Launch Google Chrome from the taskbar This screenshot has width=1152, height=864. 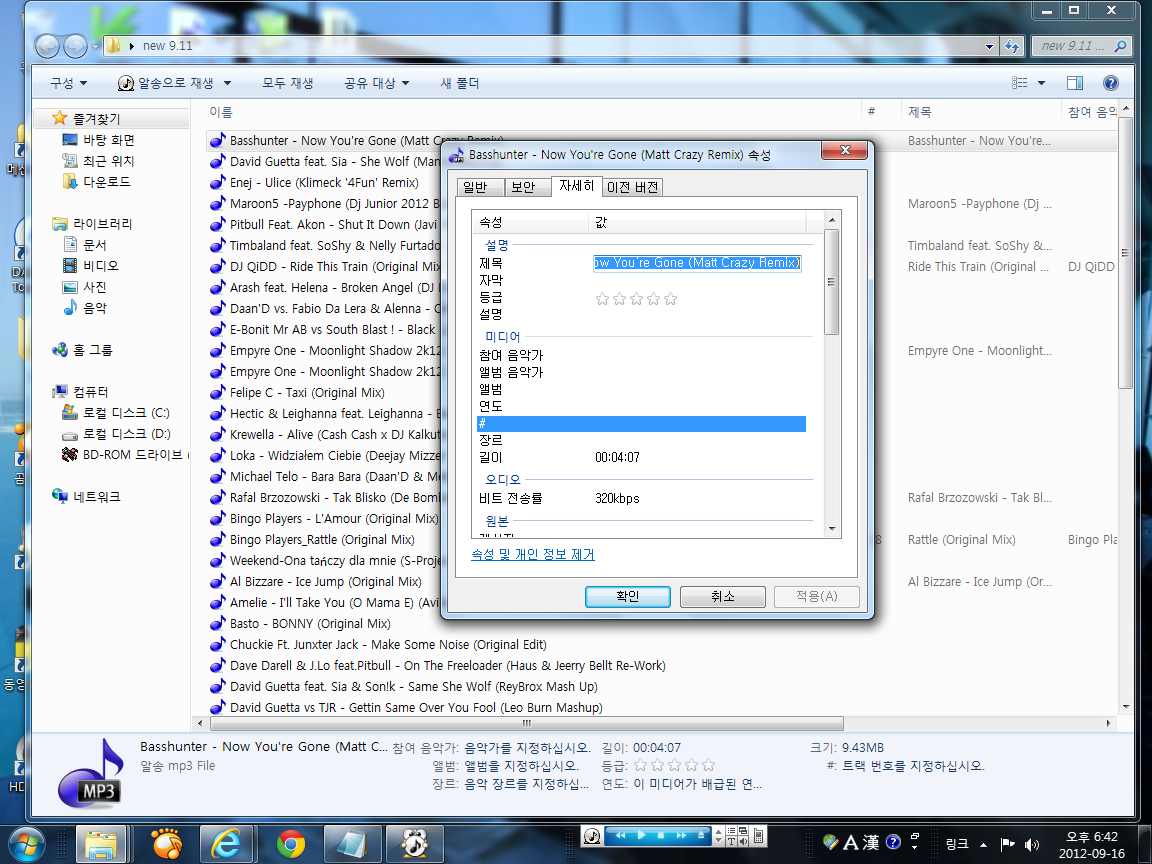[291, 844]
